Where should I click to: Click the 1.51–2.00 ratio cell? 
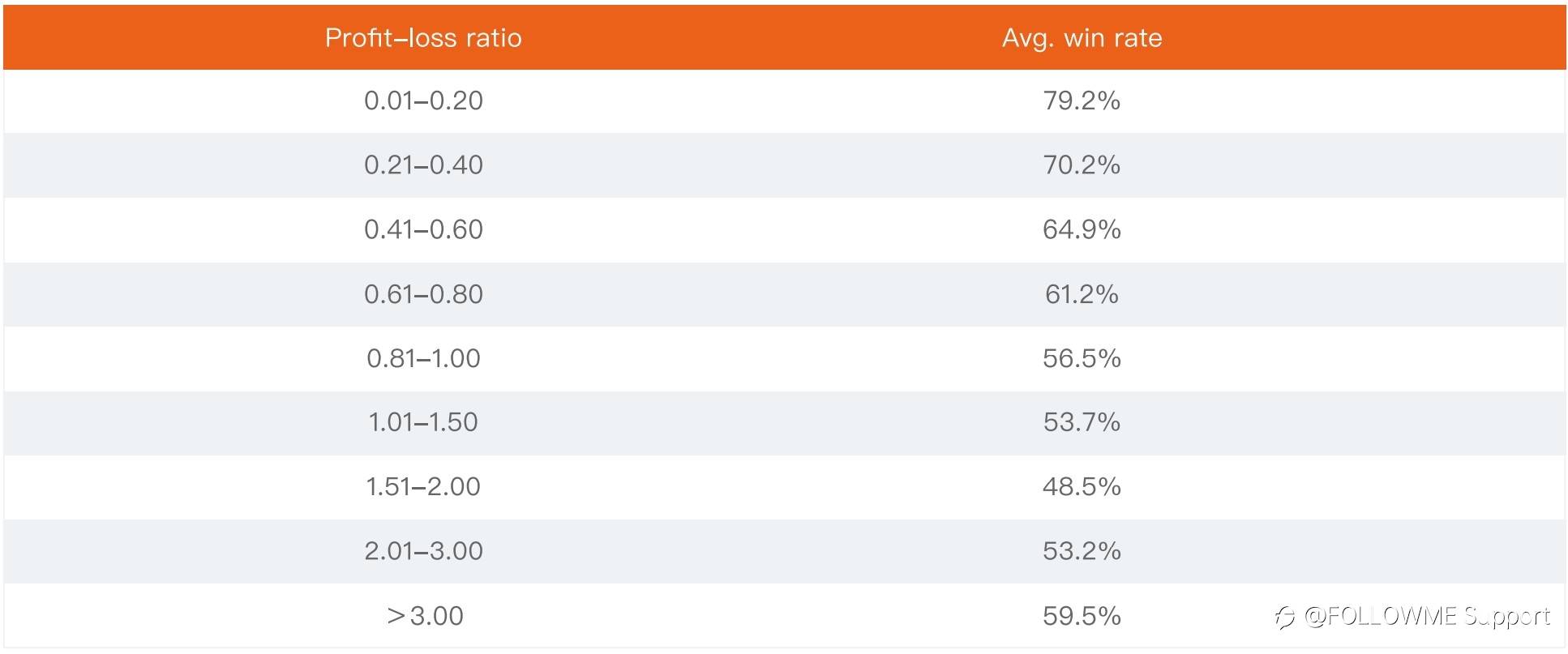(x=423, y=486)
